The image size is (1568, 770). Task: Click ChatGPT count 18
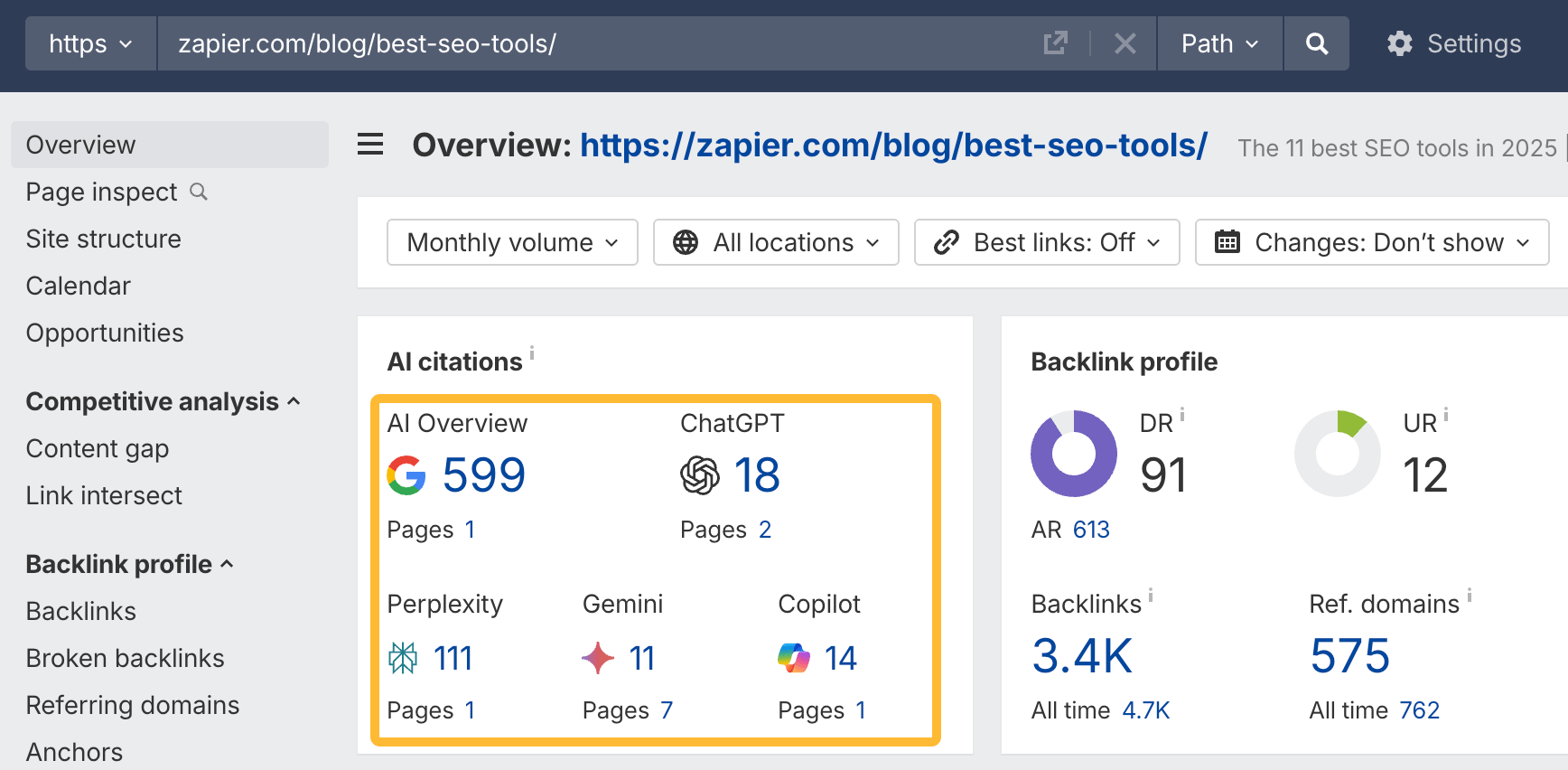[x=757, y=475]
